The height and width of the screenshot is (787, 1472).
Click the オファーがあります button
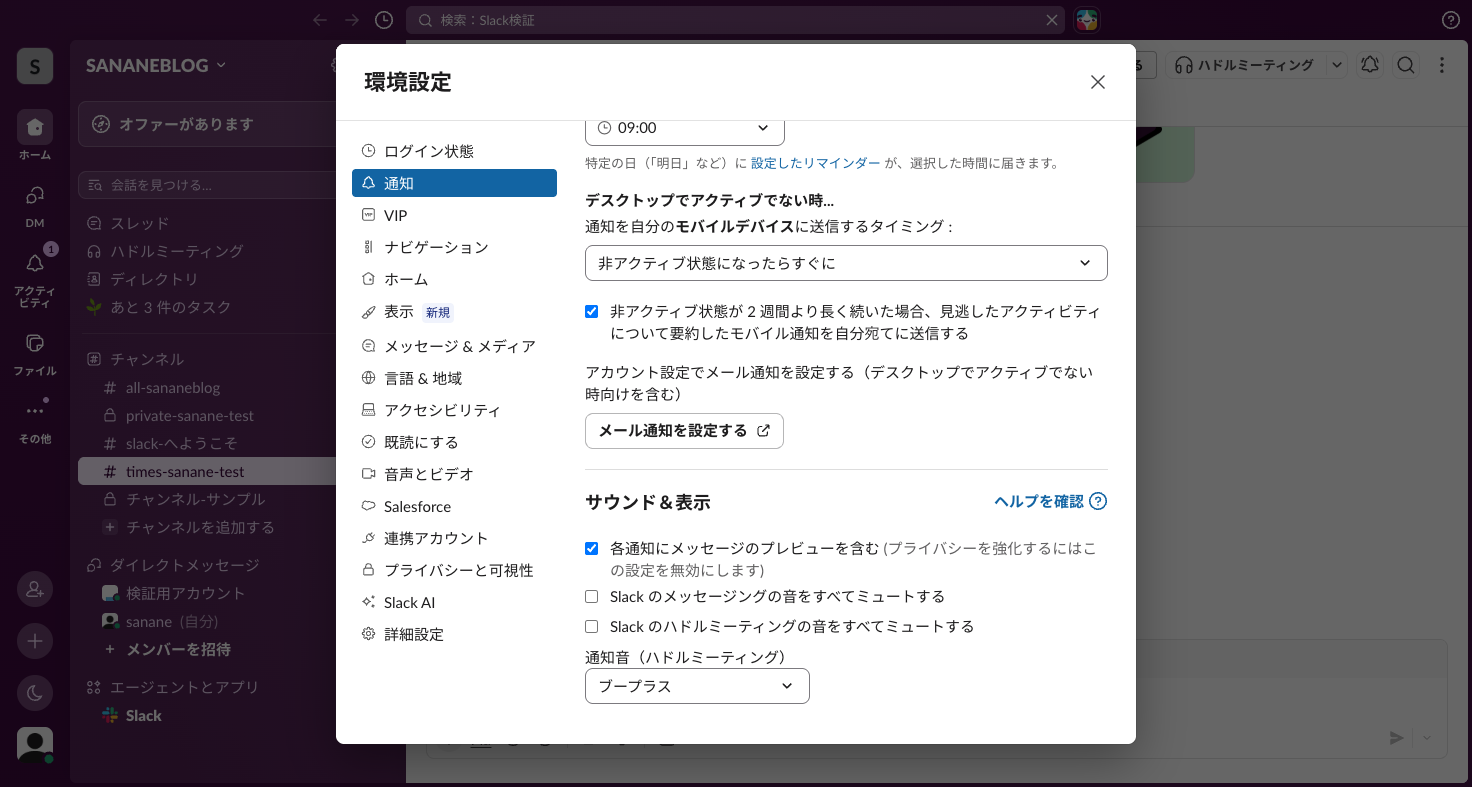coord(208,124)
